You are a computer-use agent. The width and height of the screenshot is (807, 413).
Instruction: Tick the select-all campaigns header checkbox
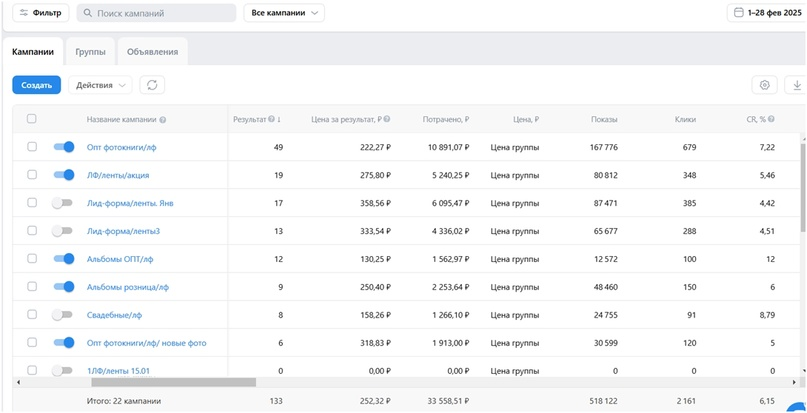tap(32, 119)
